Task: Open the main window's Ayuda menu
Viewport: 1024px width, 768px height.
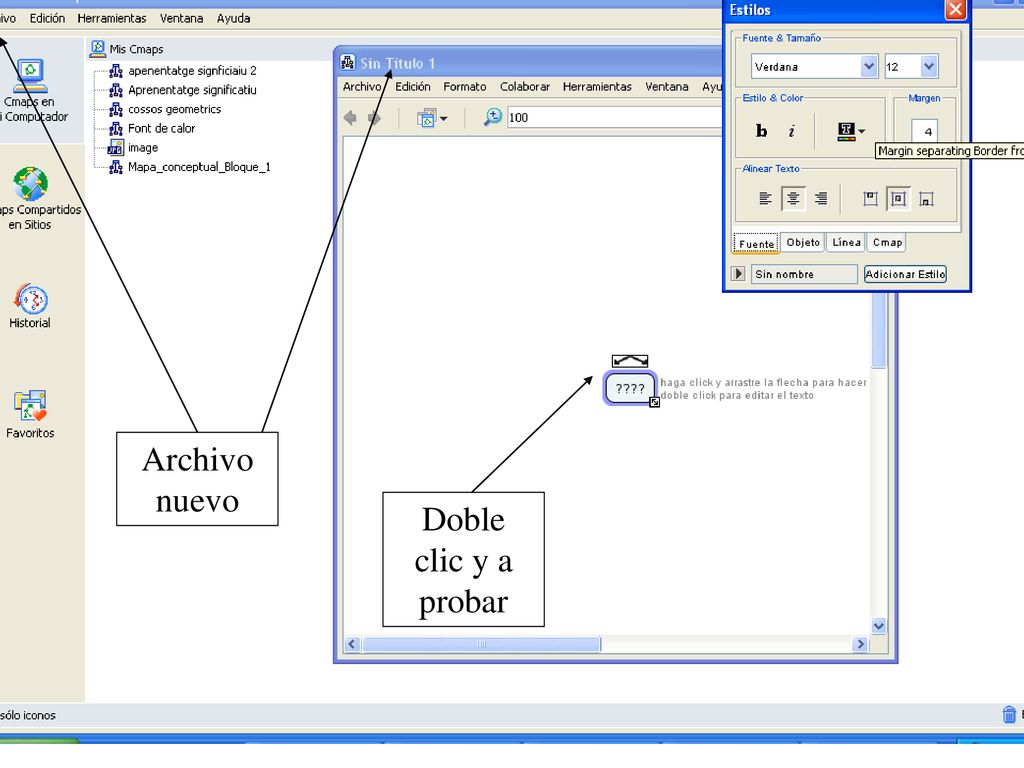Action: pyautogui.click(x=233, y=18)
